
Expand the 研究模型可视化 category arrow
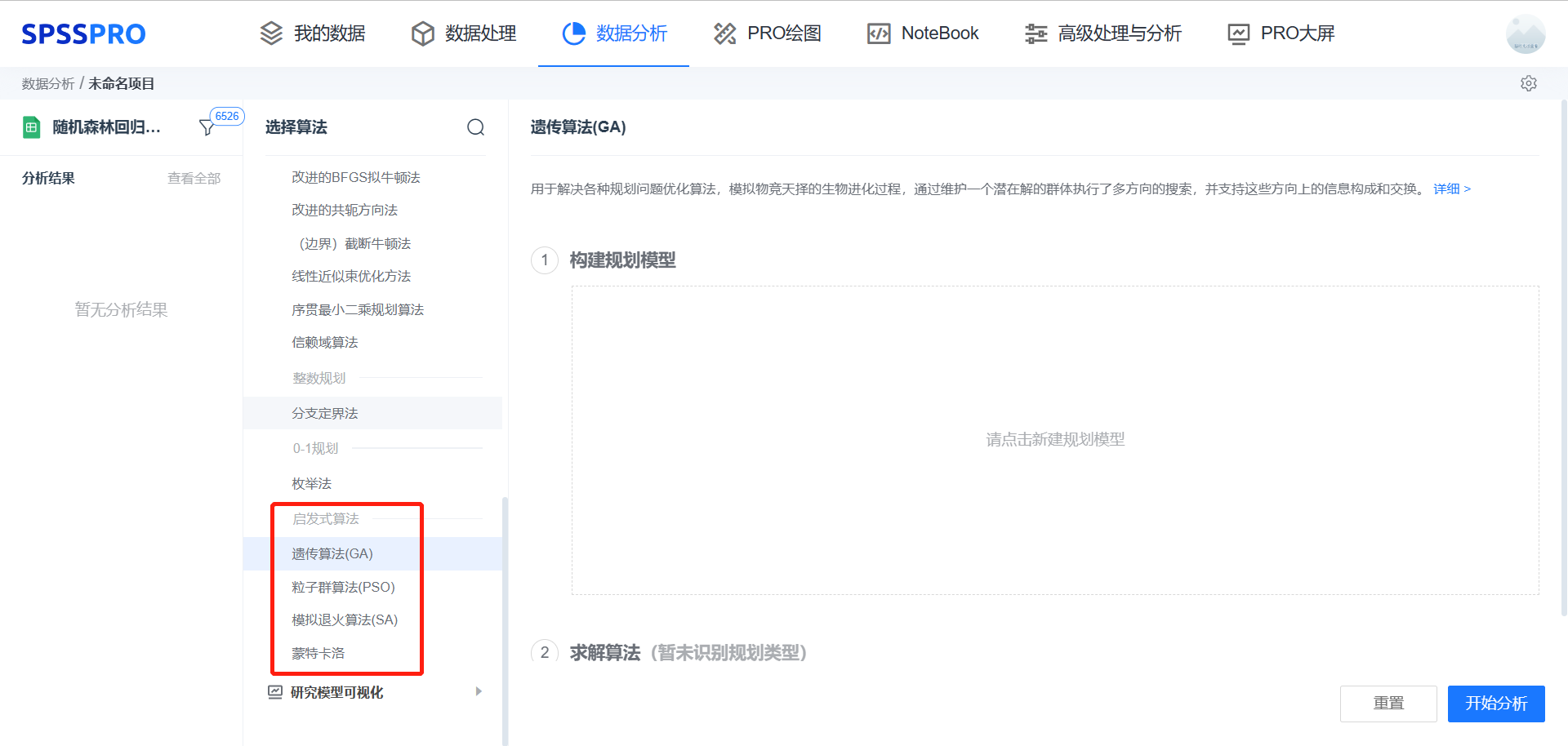pyautogui.click(x=479, y=691)
